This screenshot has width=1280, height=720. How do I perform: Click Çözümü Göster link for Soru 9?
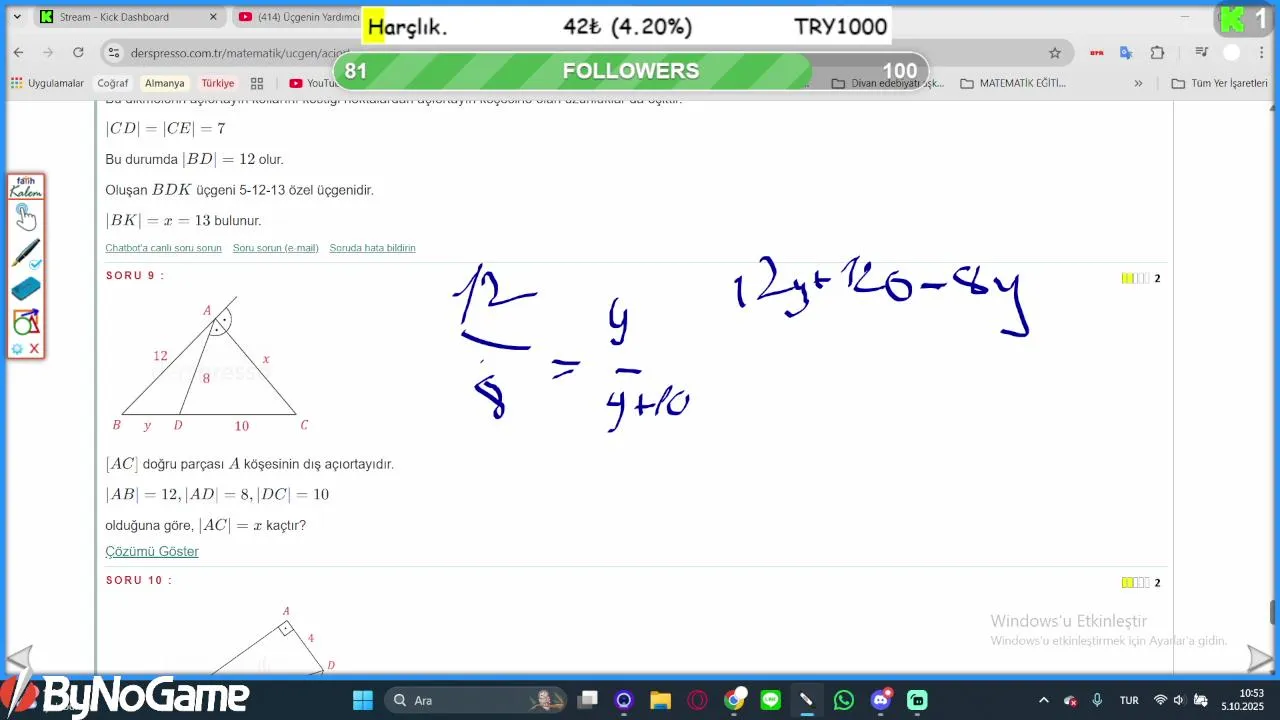coord(152,552)
